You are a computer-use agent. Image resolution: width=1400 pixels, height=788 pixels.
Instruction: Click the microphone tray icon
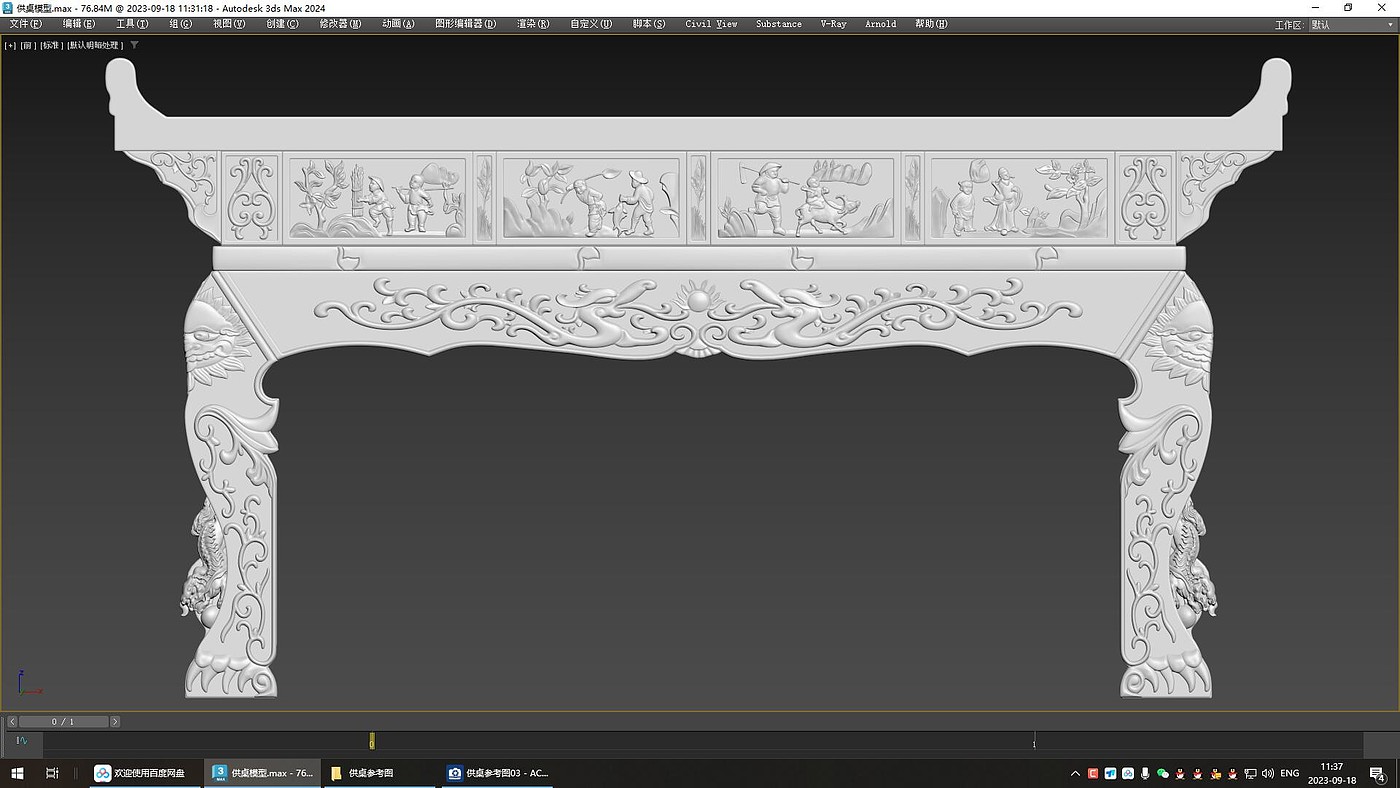1145,773
